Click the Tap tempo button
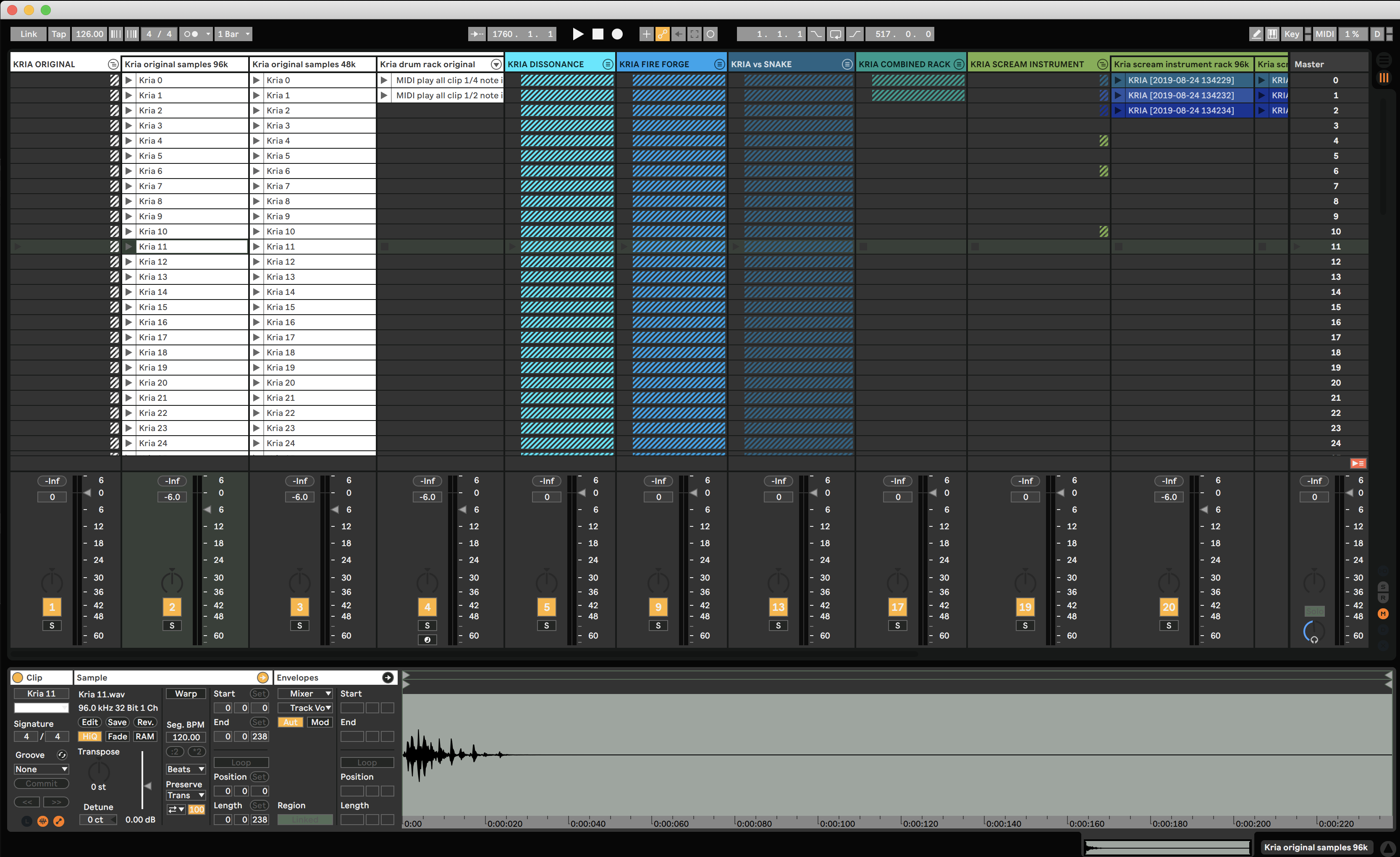This screenshot has width=1400, height=857. click(58, 34)
